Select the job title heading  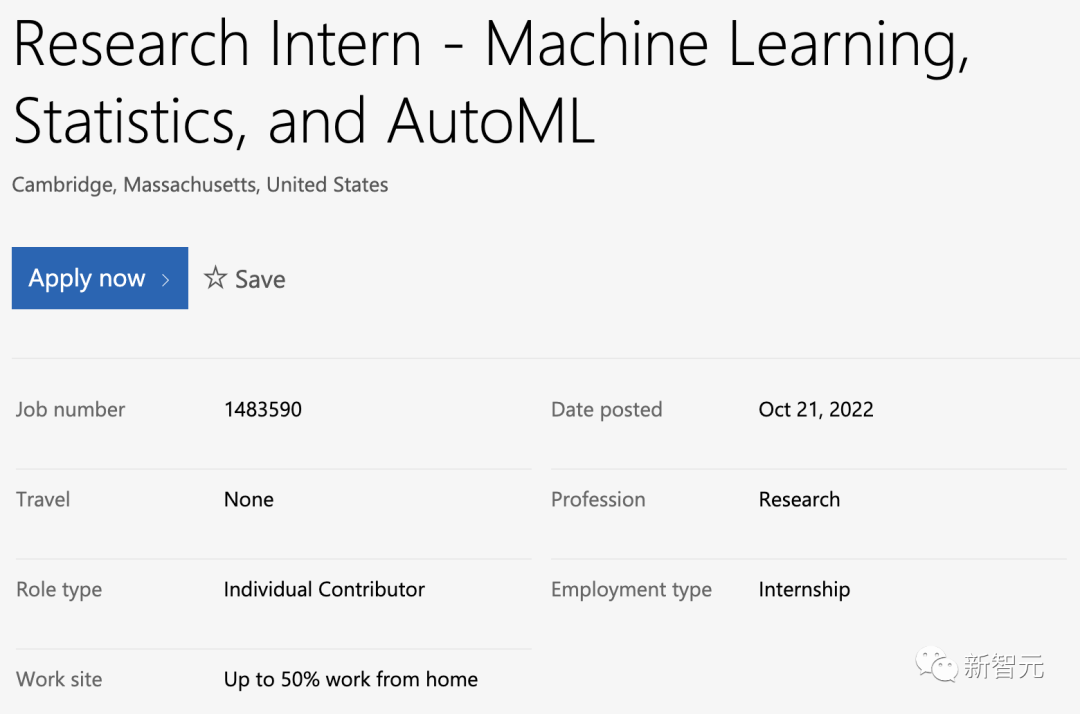pyautogui.click(x=491, y=82)
